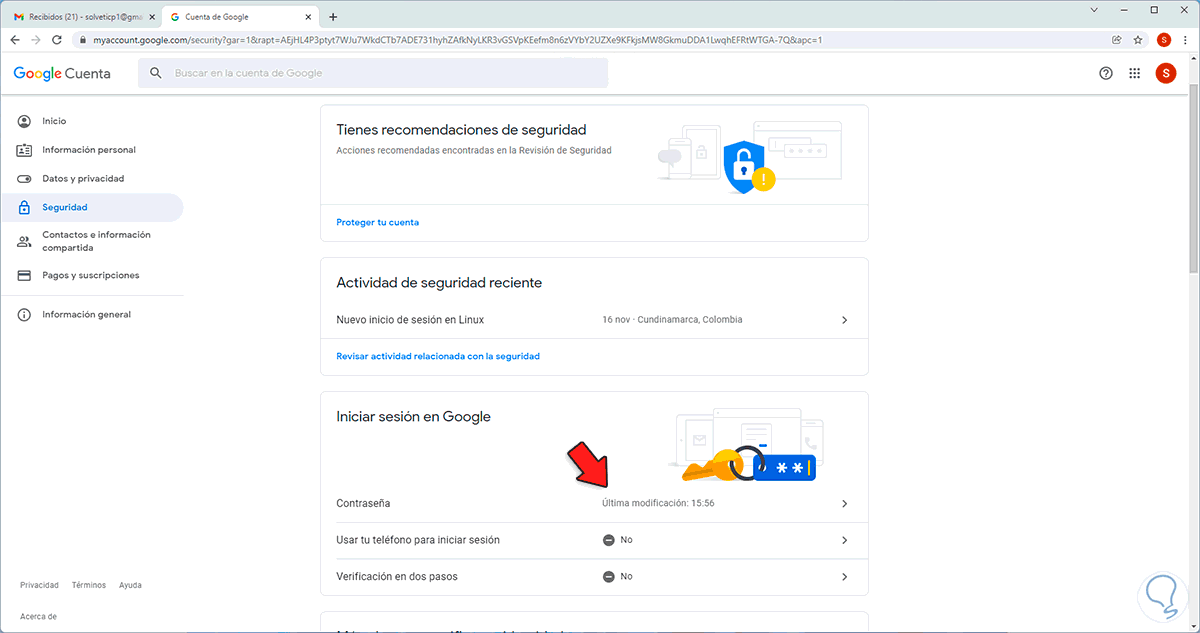
Task: Open Términos footer link
Action: tap(89, 585)
